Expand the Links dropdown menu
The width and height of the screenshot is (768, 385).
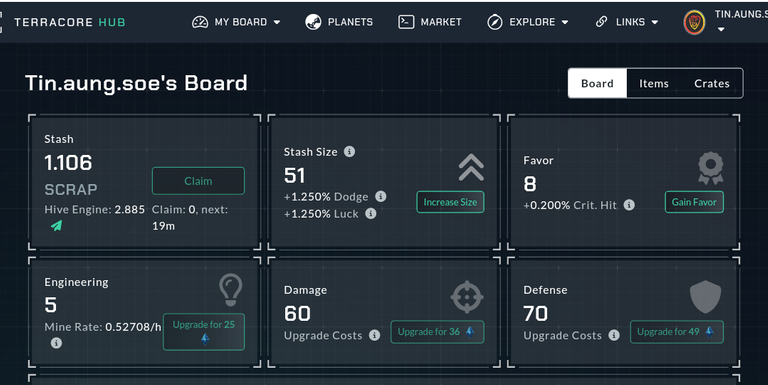tap(626, 22)
